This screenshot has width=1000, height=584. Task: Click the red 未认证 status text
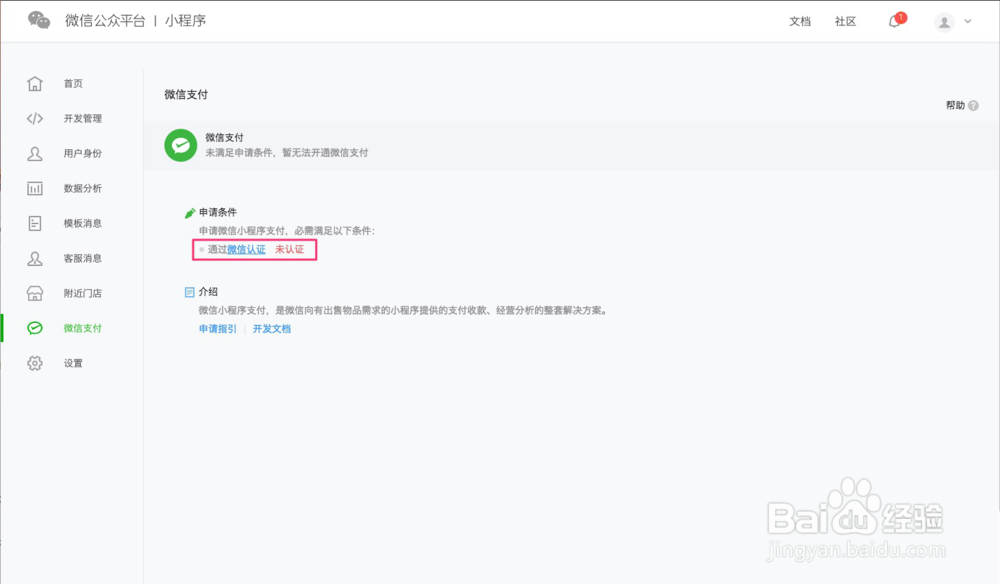point(290,249)
